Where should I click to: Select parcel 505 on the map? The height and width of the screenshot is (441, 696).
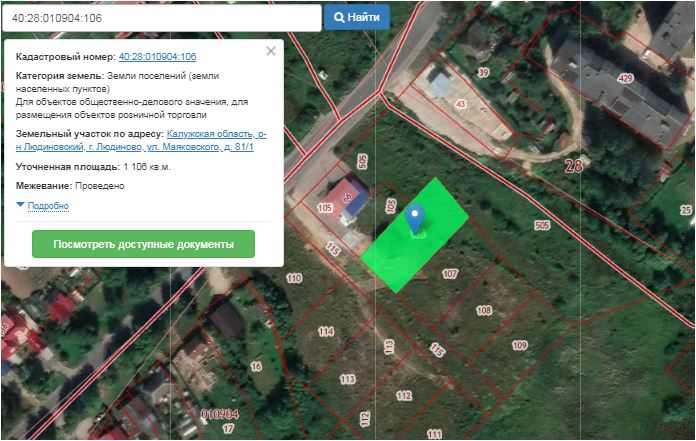tap(542, 226)
